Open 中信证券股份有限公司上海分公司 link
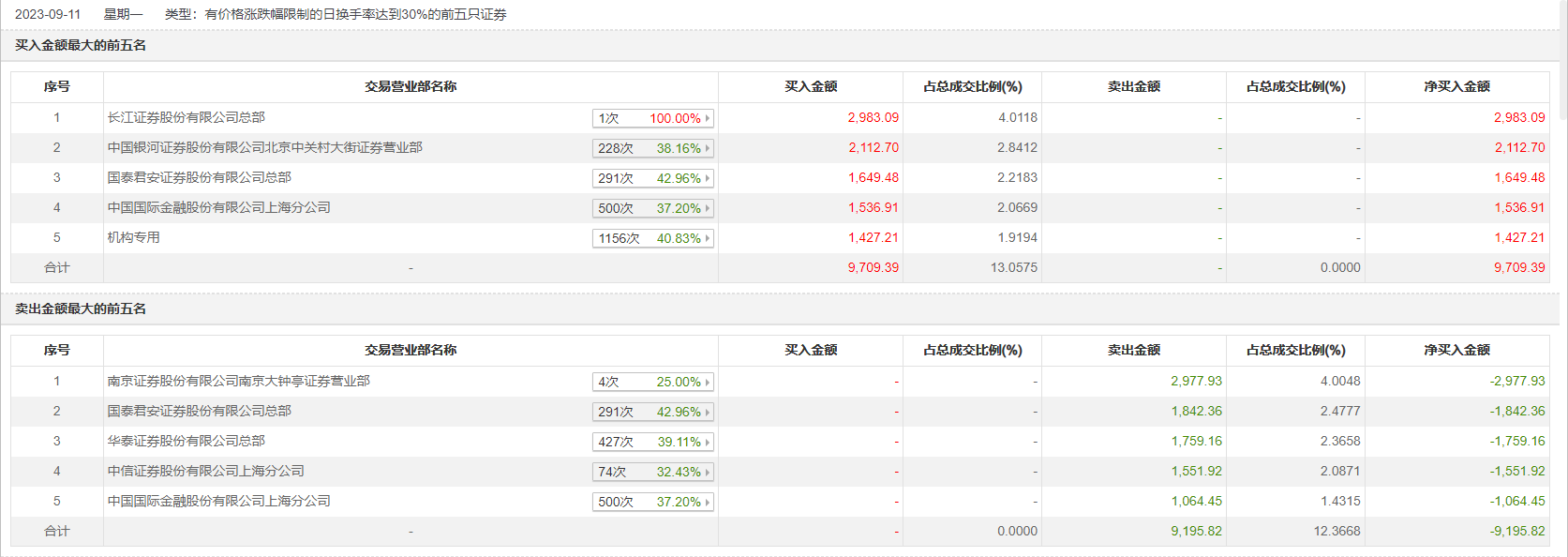The width and height of the screenshot is (1568, 557). pyautogui.click(x=205, y=471)
